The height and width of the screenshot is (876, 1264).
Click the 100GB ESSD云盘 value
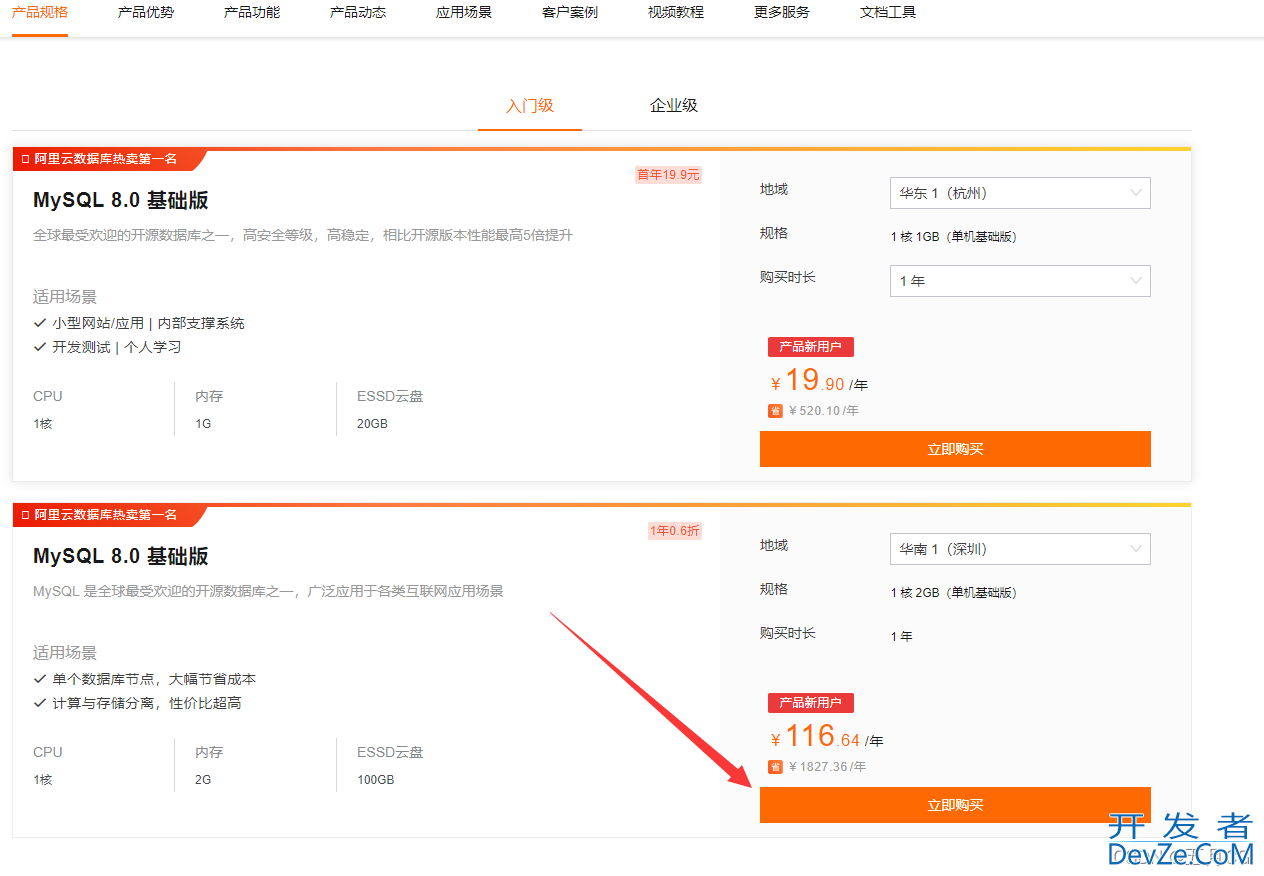(376, 780)
